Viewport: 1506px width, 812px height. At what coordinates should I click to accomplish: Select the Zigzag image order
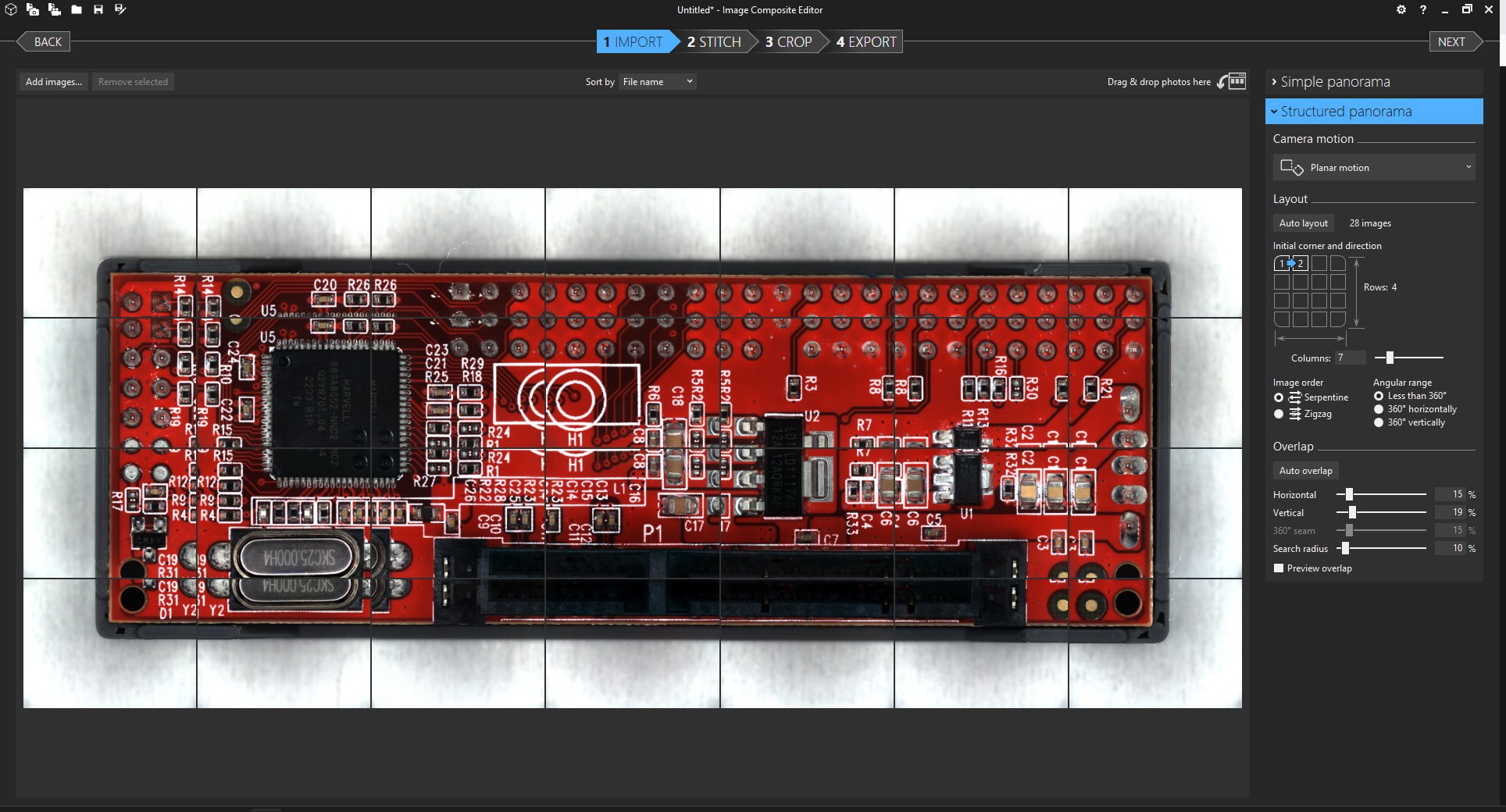click(x=1279, y=414)
